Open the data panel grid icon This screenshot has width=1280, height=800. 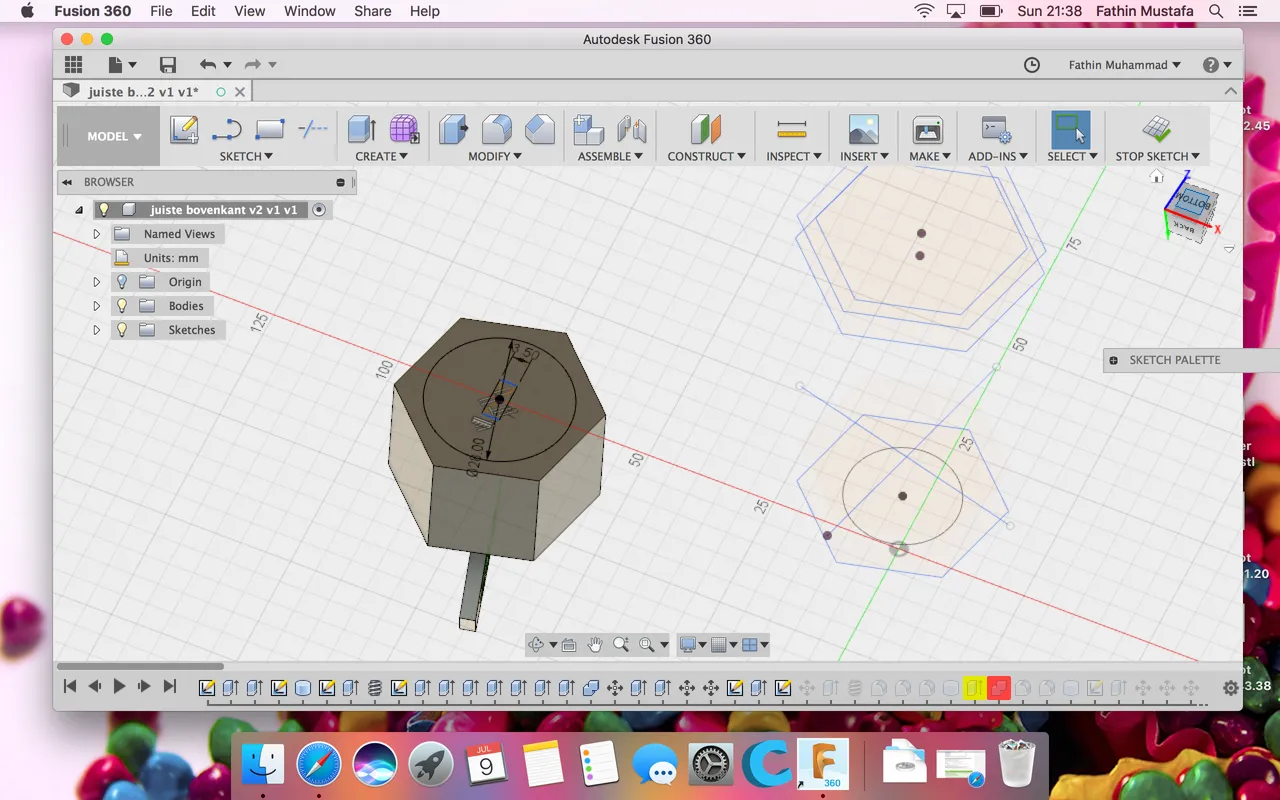tap(73, 65)
